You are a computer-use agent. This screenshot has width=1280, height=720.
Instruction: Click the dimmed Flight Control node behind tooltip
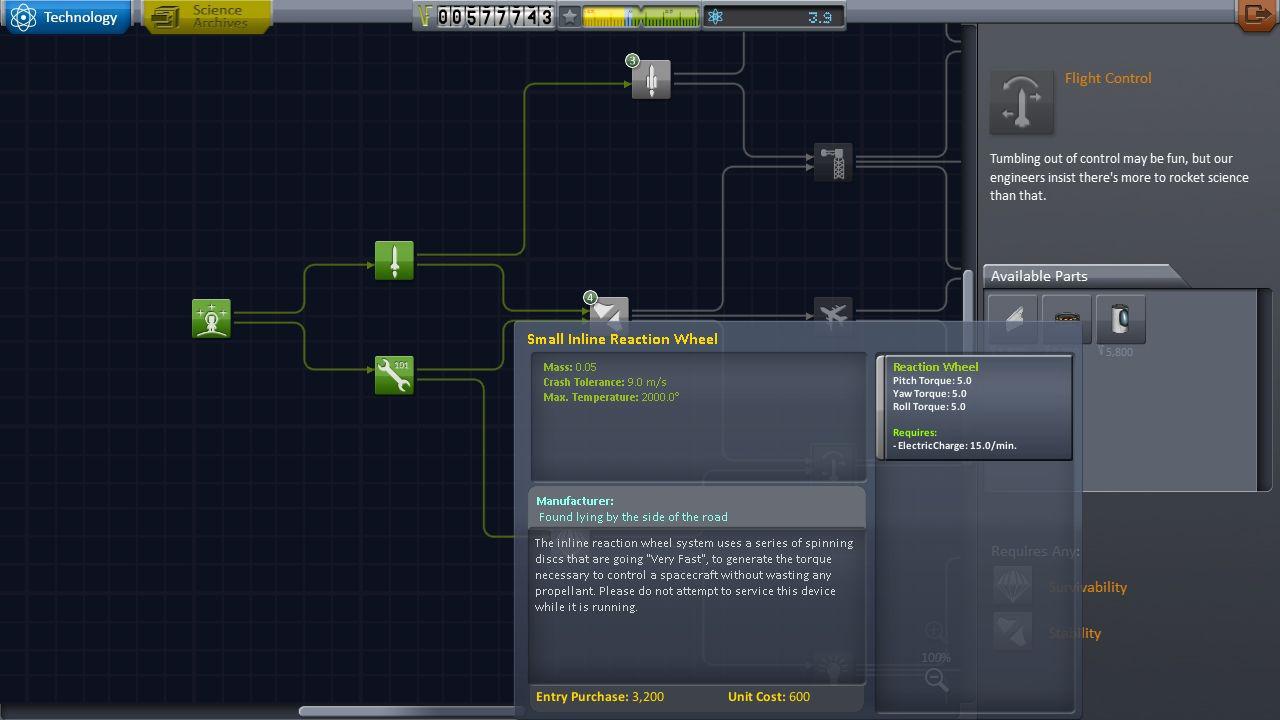(x=833, y=462)
